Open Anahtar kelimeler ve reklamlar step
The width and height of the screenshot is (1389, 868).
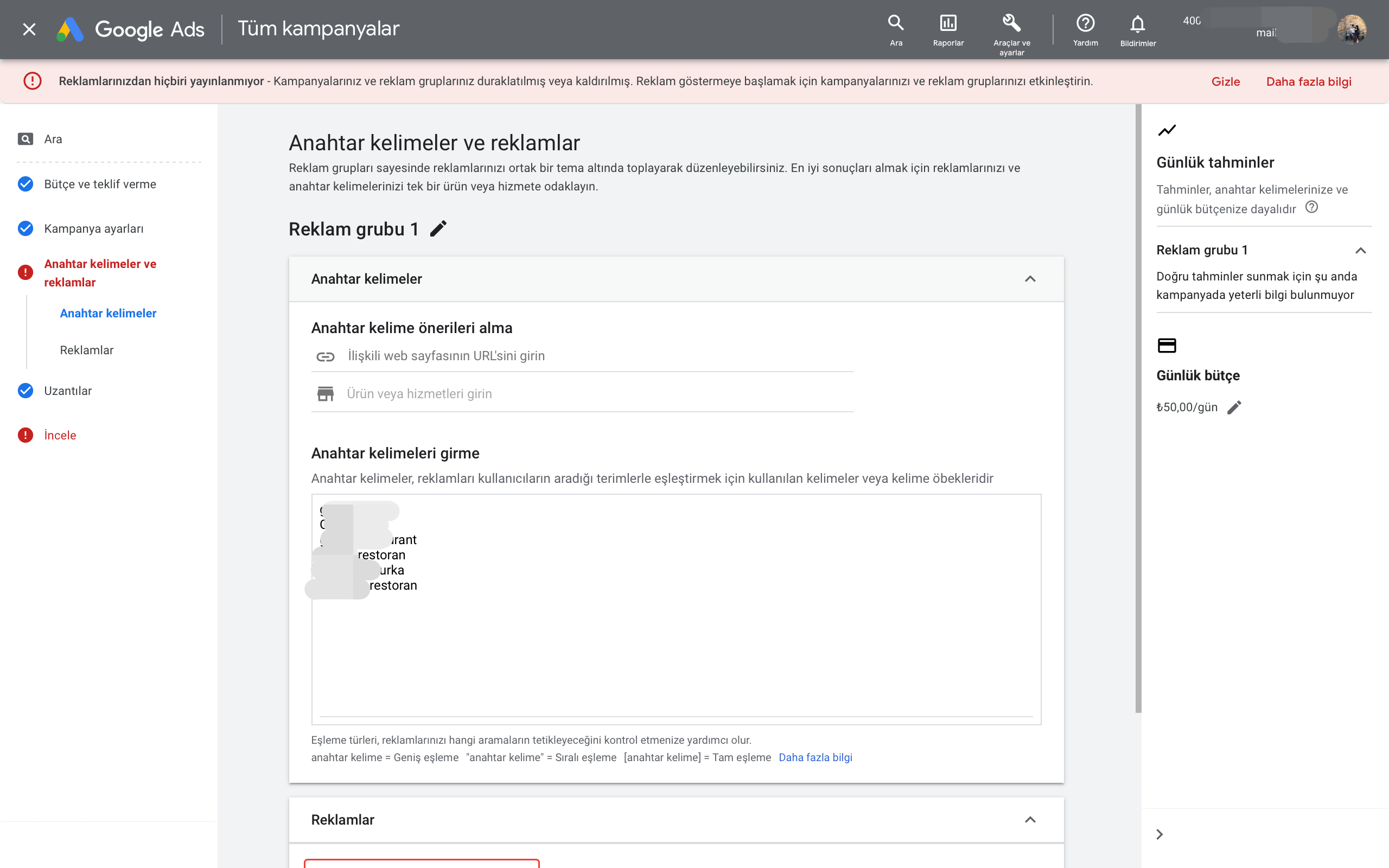point(100,273)
